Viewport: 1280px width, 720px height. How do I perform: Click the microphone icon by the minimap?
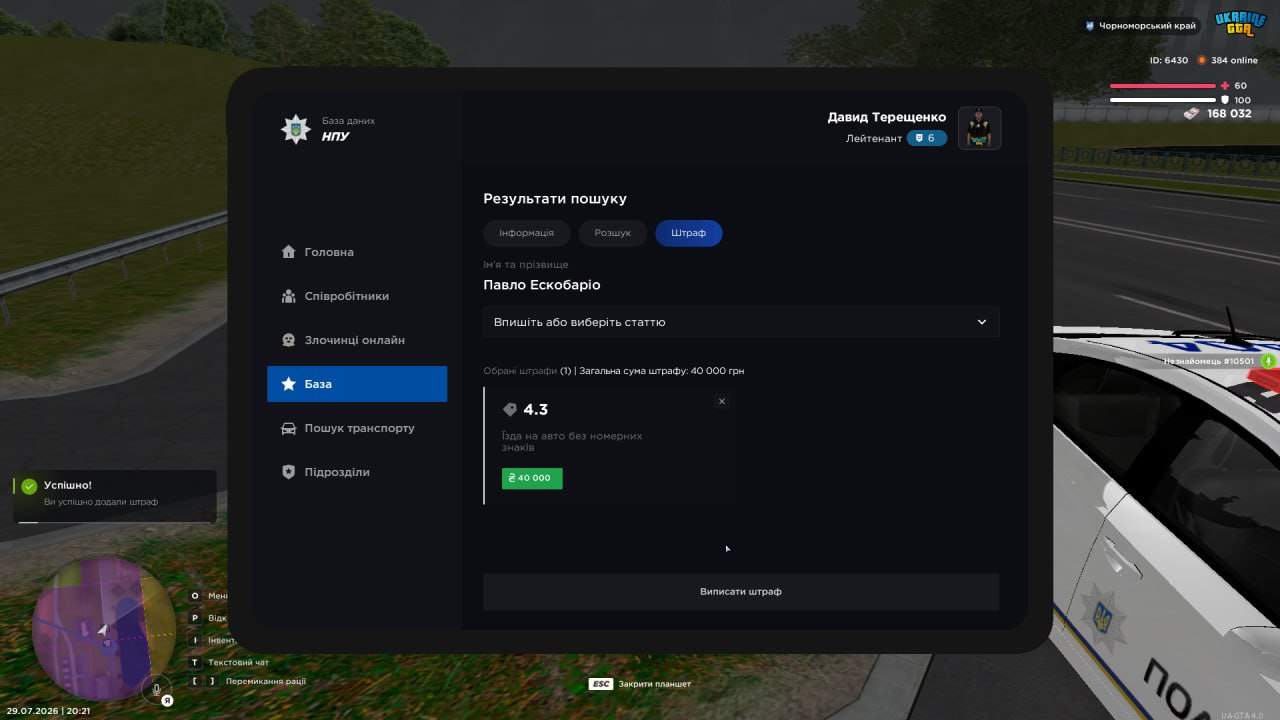point(156,688)
